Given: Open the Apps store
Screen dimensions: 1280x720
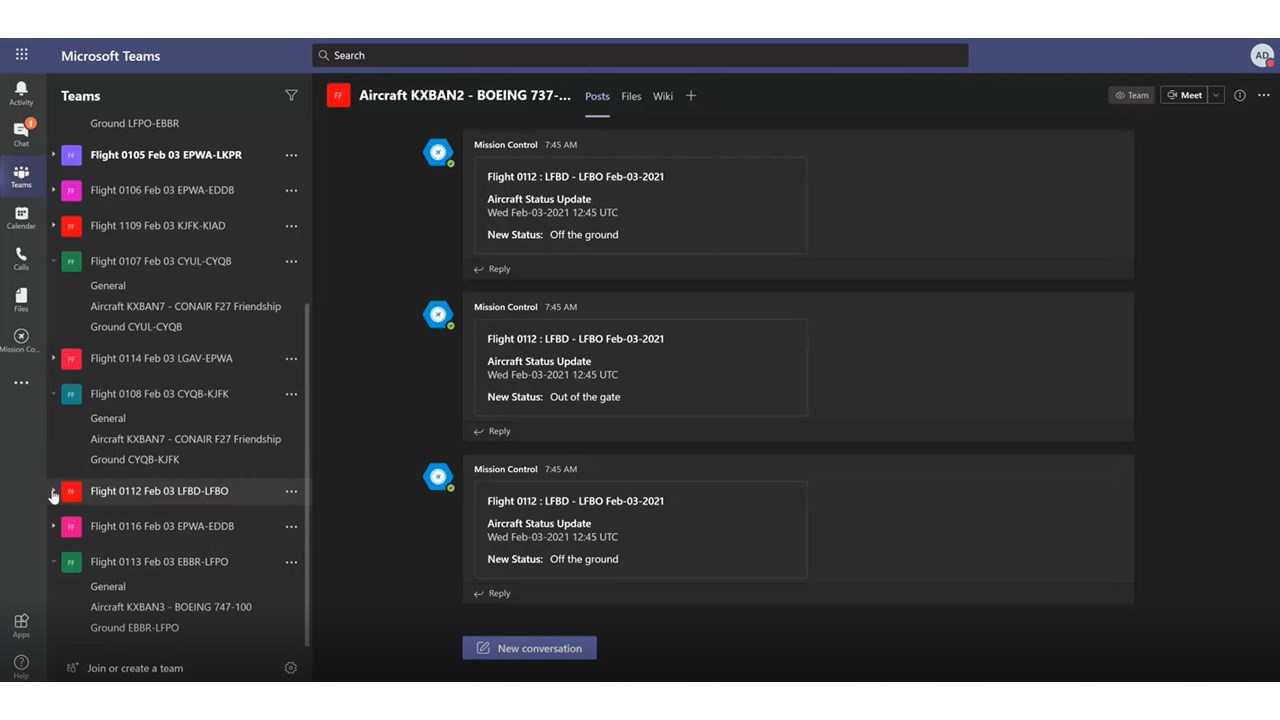Looking at the screenshot, I should point(21,626).
